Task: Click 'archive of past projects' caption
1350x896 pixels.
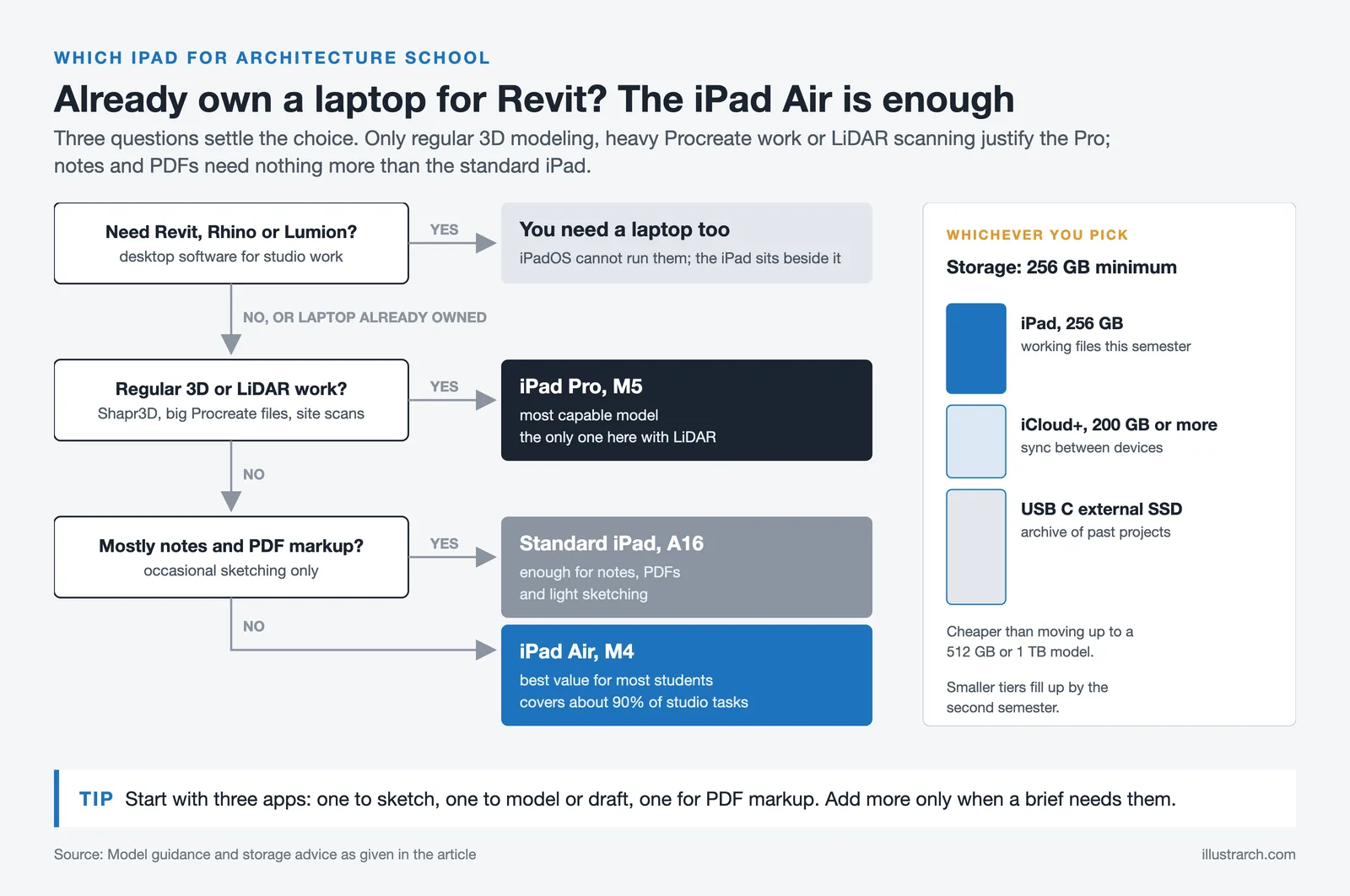Action: 1095,532
